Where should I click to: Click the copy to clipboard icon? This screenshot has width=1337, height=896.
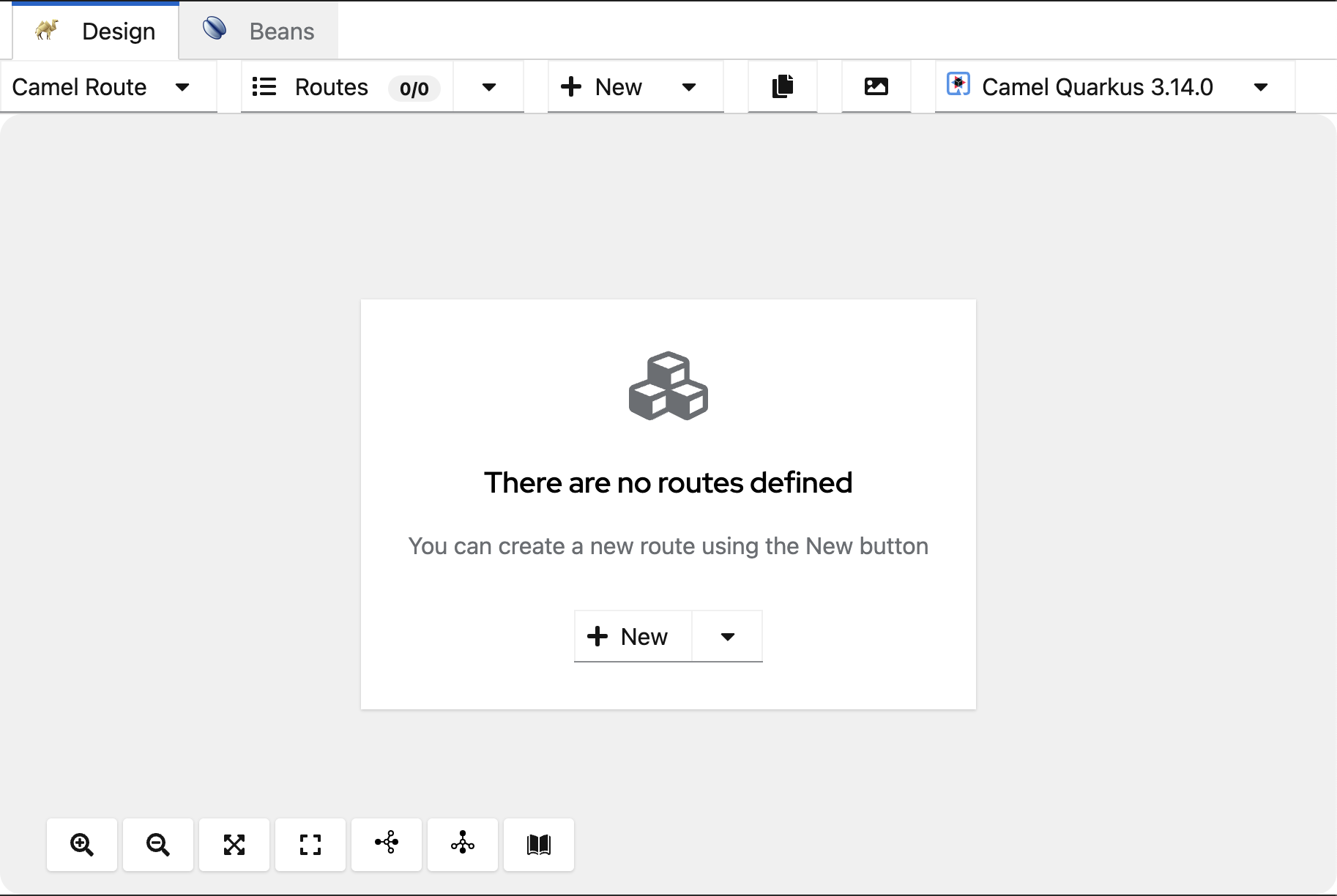(x=783, y=86)
